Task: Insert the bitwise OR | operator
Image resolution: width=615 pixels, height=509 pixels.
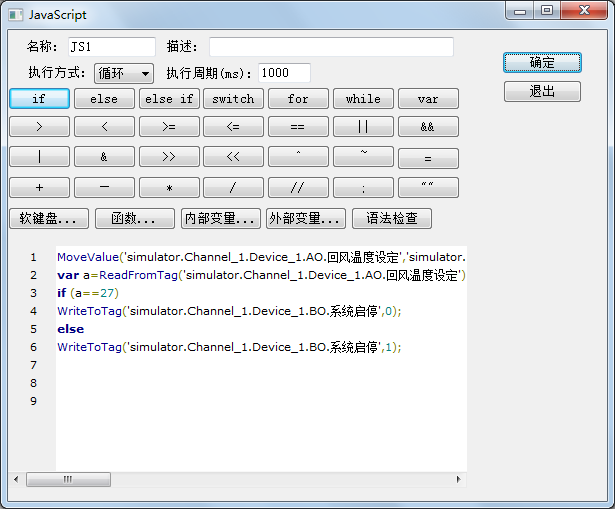Action: [x=39, y=156]
